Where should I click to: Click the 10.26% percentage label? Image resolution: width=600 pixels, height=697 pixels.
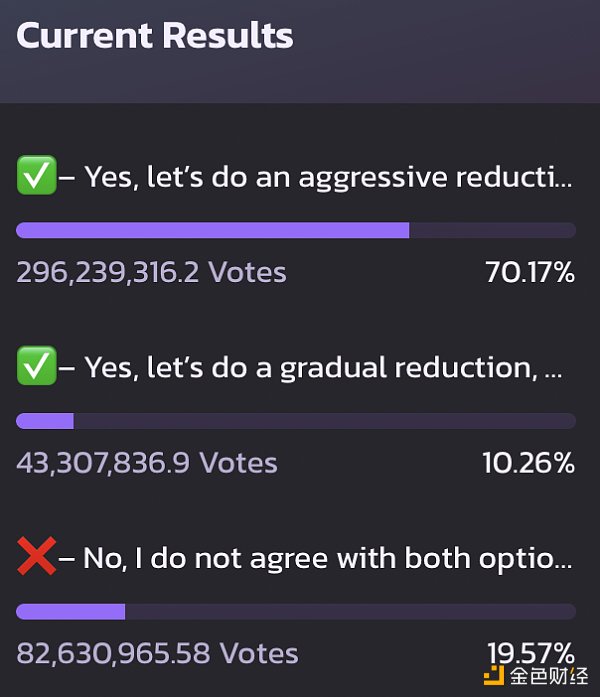[530, 462]
